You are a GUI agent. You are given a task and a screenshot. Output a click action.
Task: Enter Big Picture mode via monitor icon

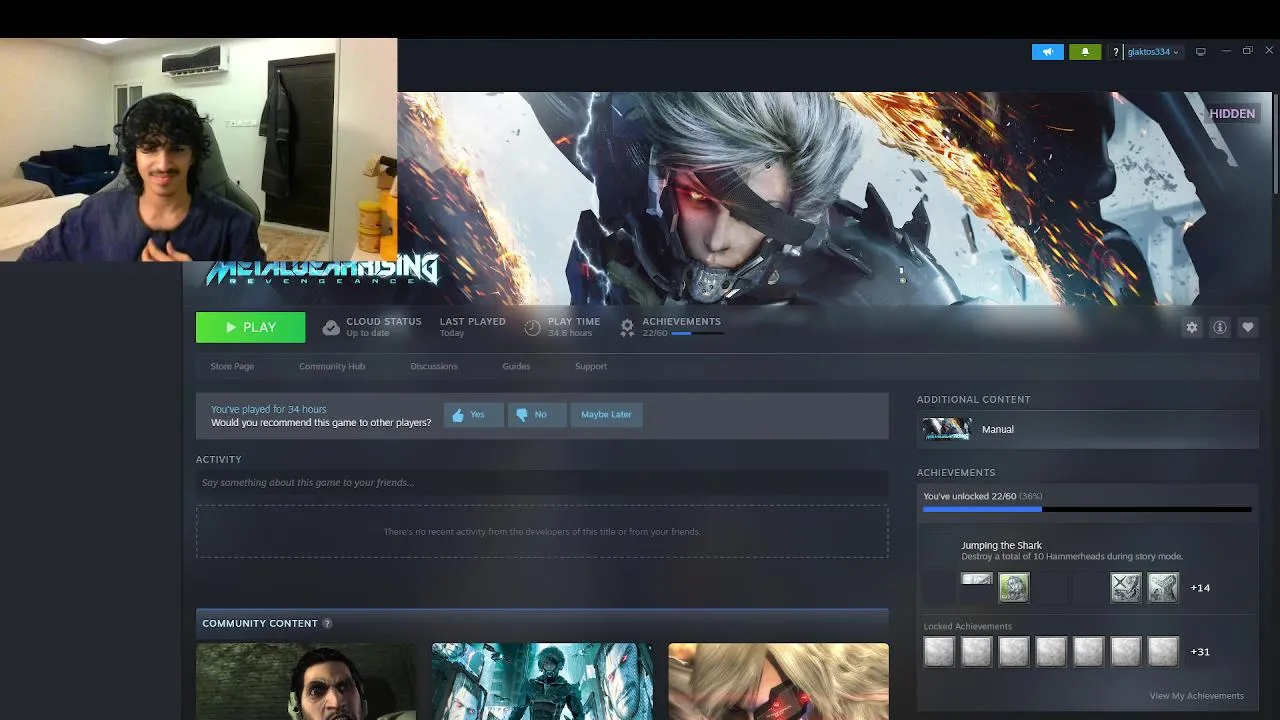coord(1201,52)
